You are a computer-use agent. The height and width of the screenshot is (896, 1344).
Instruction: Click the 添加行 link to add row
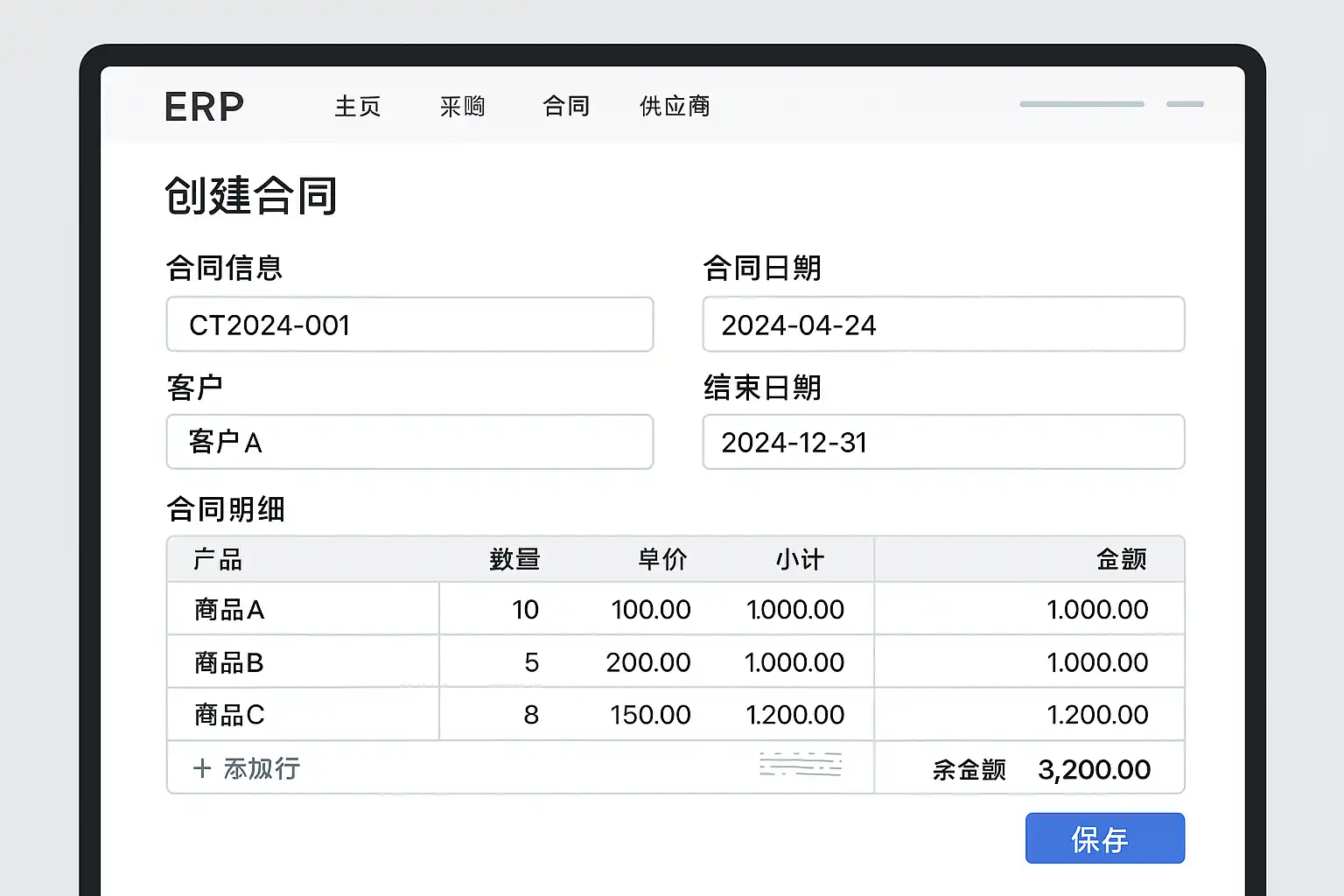[x=262, y=768]
